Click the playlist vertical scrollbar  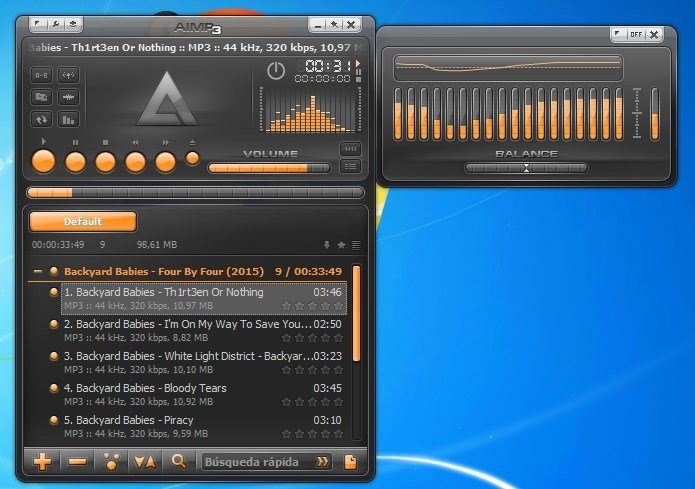356,313
